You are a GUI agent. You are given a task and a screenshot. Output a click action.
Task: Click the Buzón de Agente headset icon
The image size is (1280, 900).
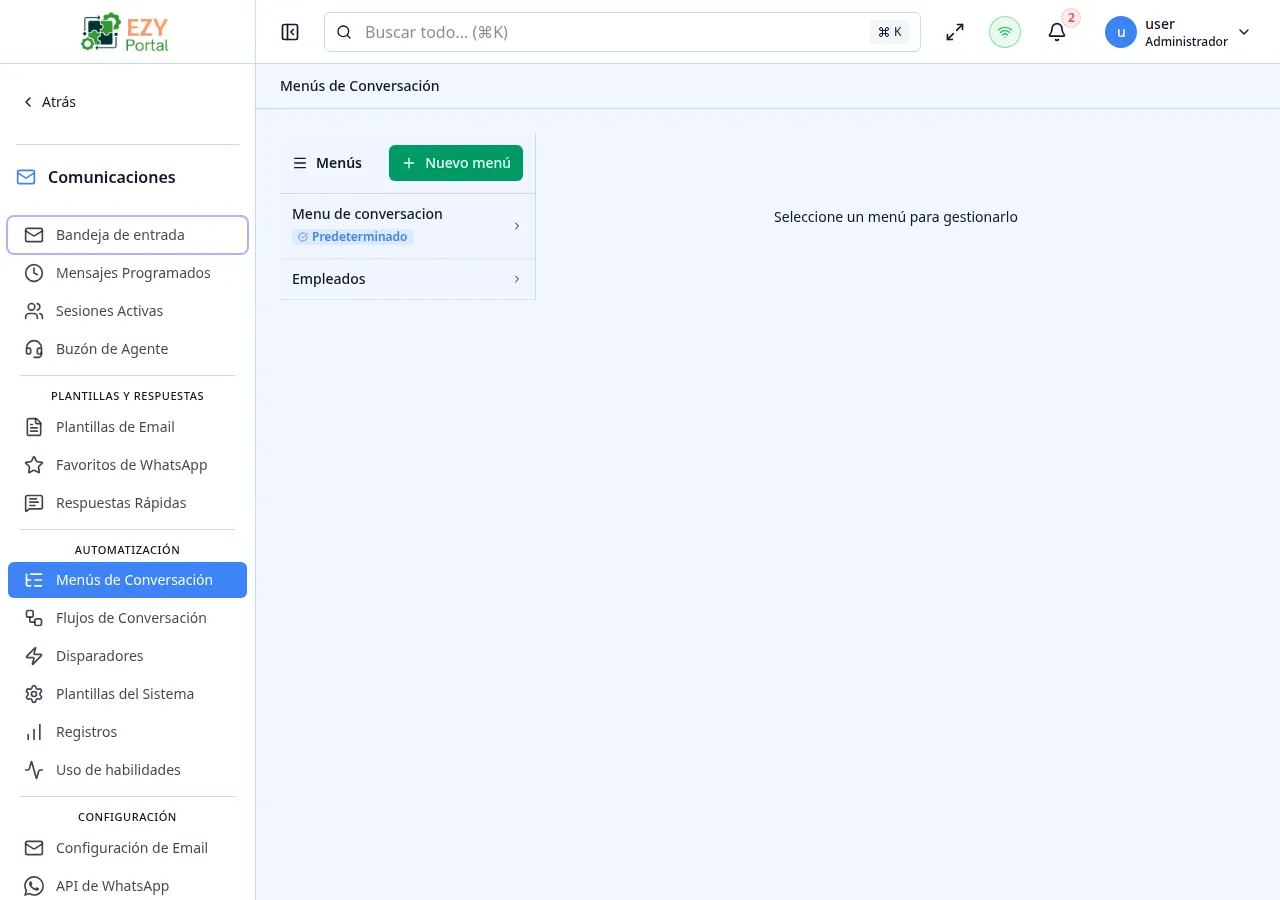[34, 349]
